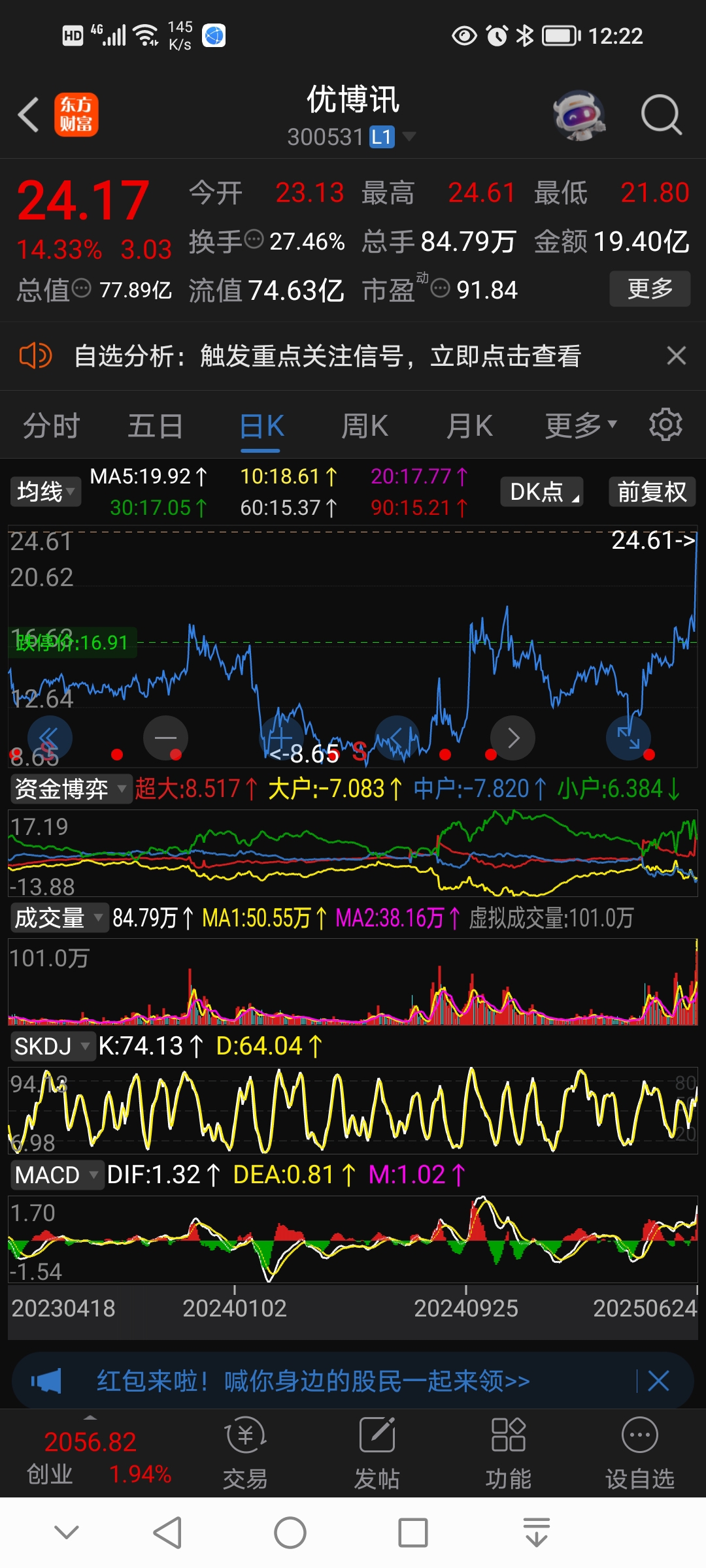
Task: Tap the orange speaker alert icon
Action: (35, 356)
